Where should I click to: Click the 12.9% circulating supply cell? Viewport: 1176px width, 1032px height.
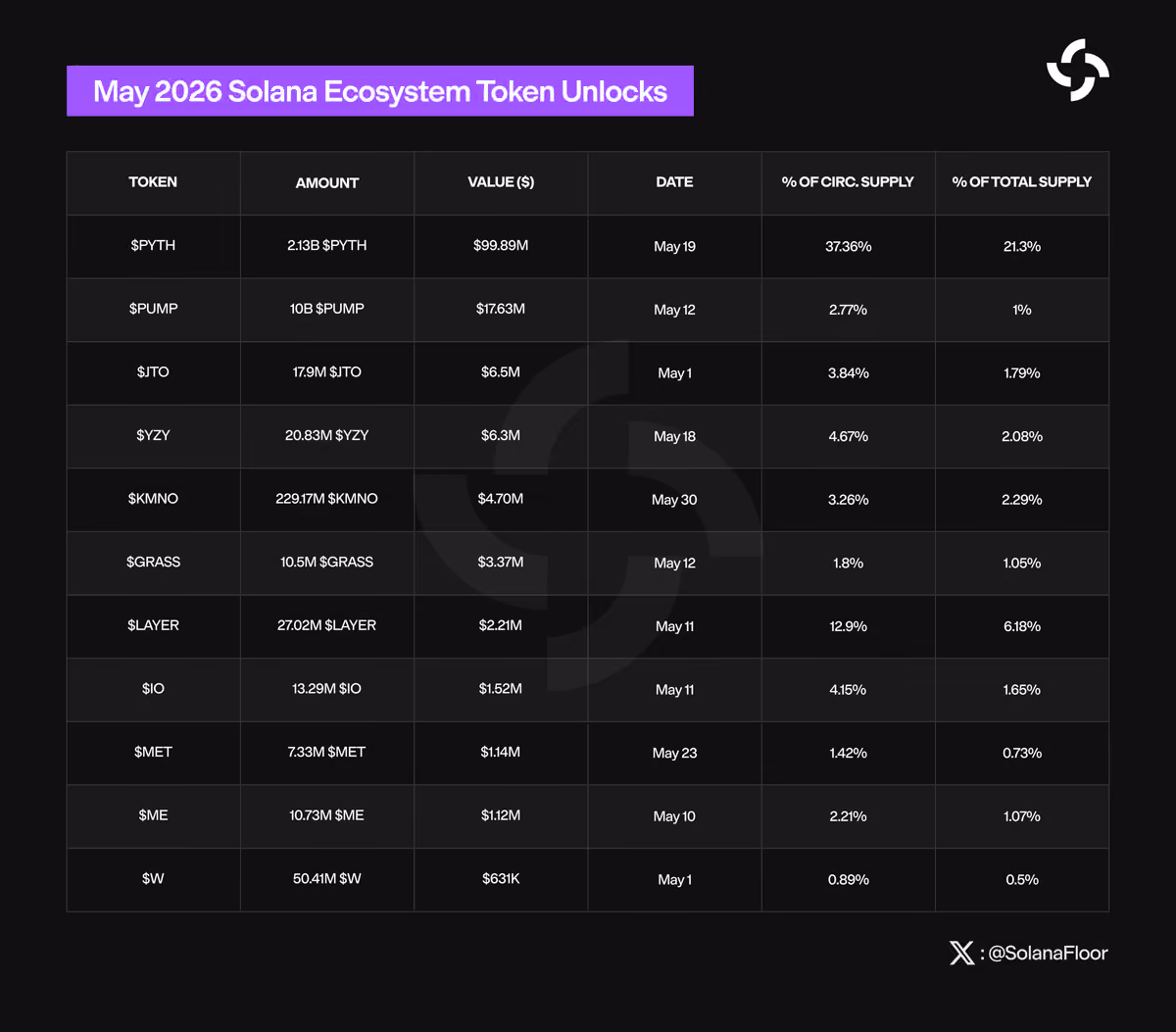pos(849,626)
